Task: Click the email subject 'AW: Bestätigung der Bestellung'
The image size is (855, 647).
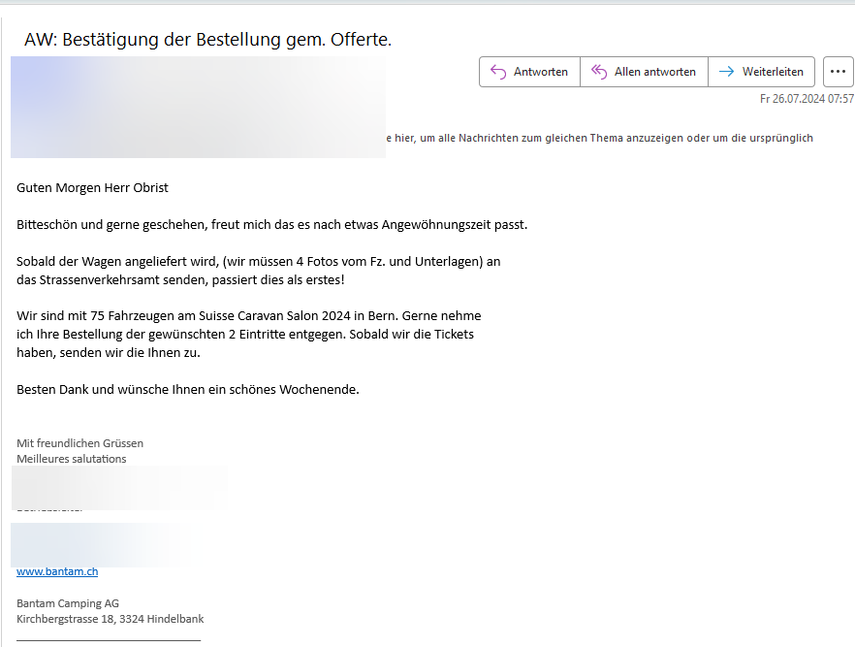Action: click(x=208, y=40)
